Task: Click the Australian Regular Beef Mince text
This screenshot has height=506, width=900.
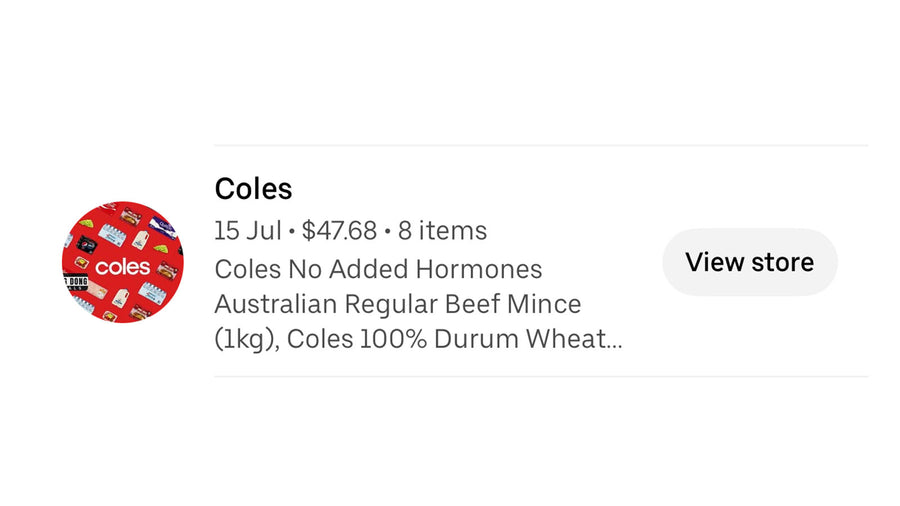Action: 398,304
